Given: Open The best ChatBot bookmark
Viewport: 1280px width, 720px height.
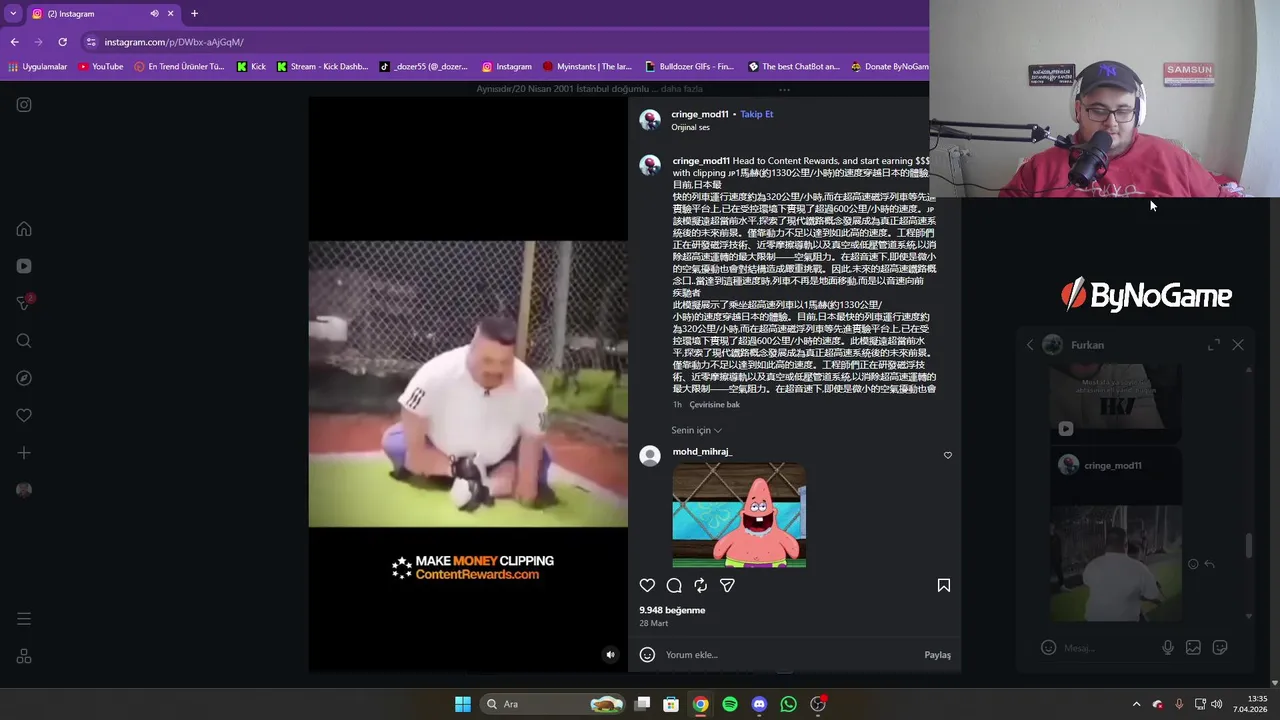Looking at the screenshot, I should [x=794, y=67].
